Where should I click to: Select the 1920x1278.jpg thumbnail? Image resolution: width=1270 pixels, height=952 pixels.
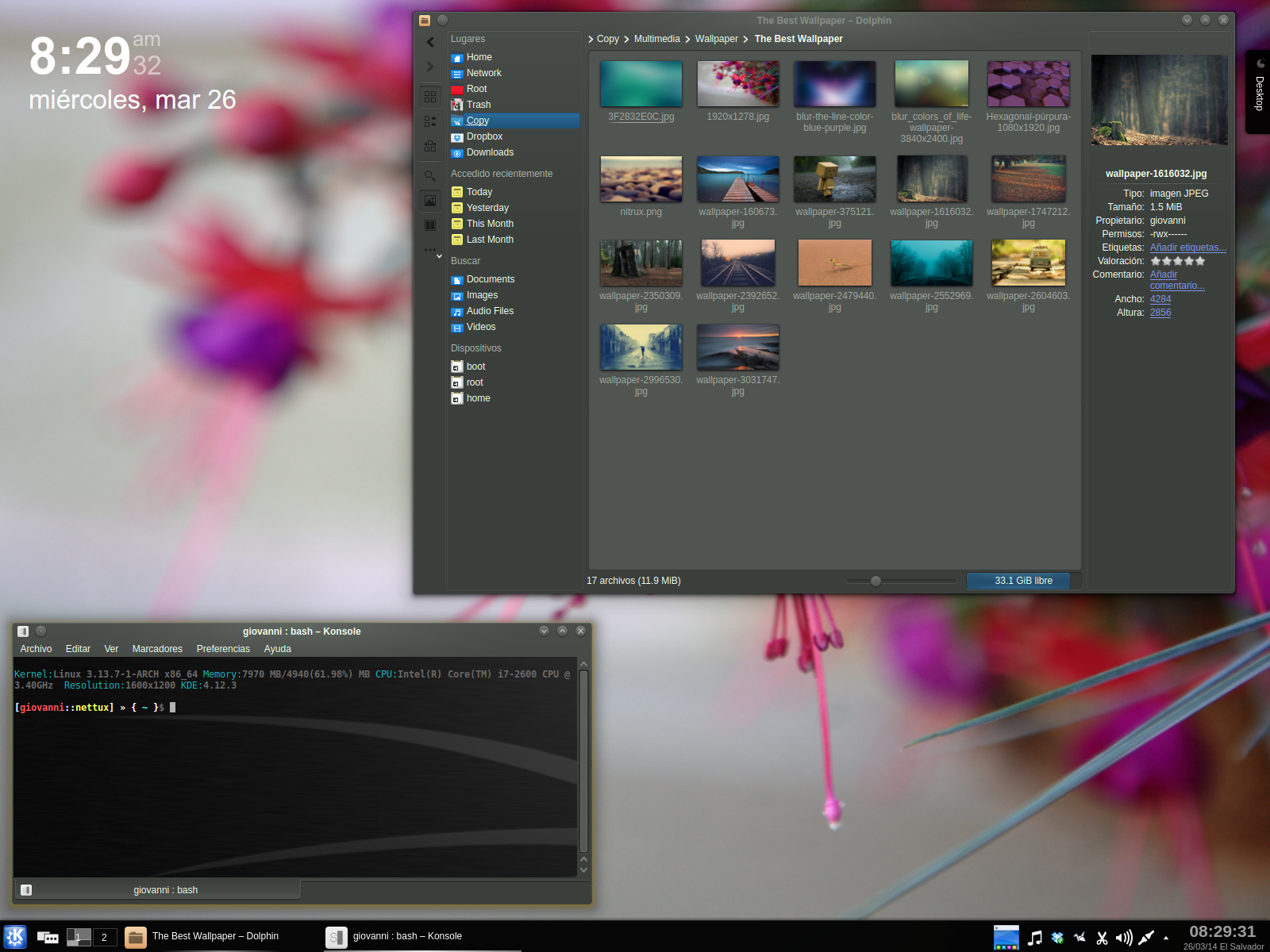738,83
